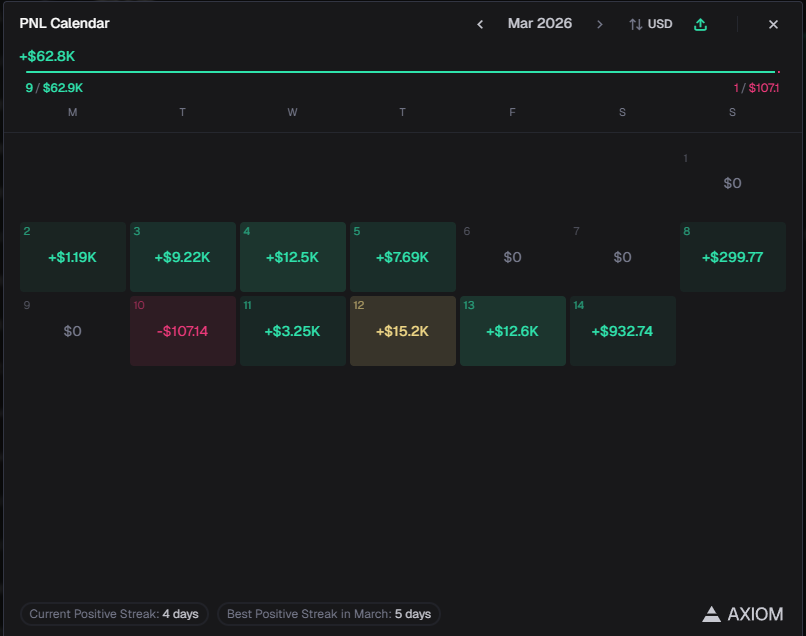The width and height of the screenshot is (806, 636).
Task: Click the F weekday column header
Action: (x=512, y=112)
